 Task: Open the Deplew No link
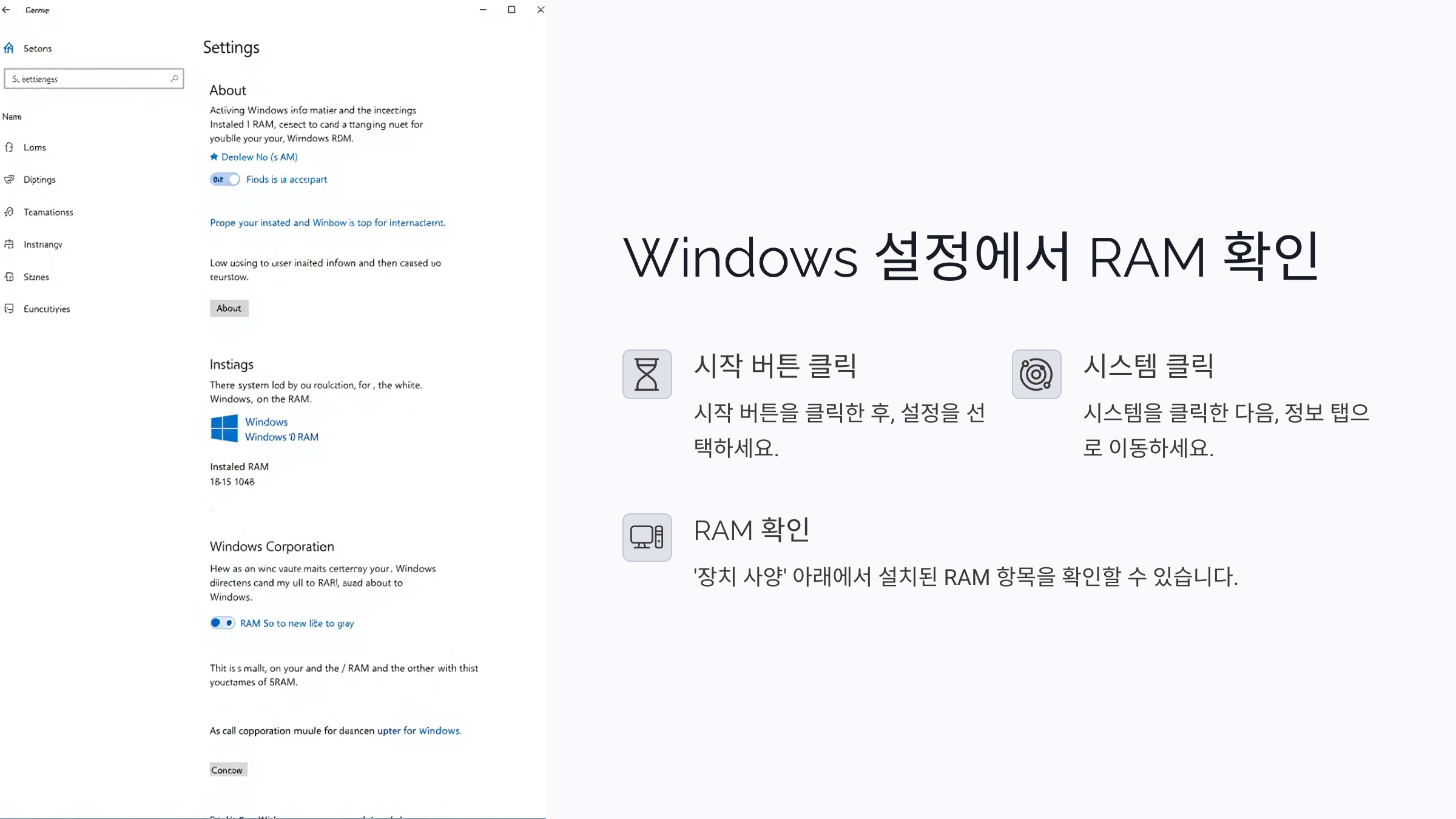coord(259,157)
